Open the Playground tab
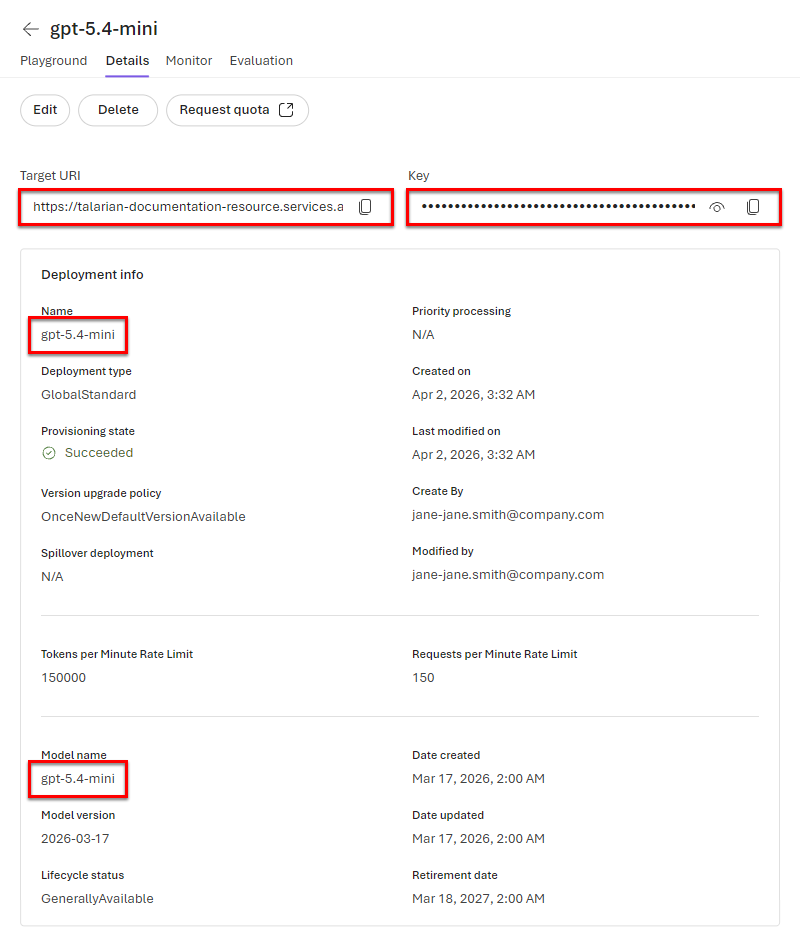 pyautogui.click(x=54, y=61)
